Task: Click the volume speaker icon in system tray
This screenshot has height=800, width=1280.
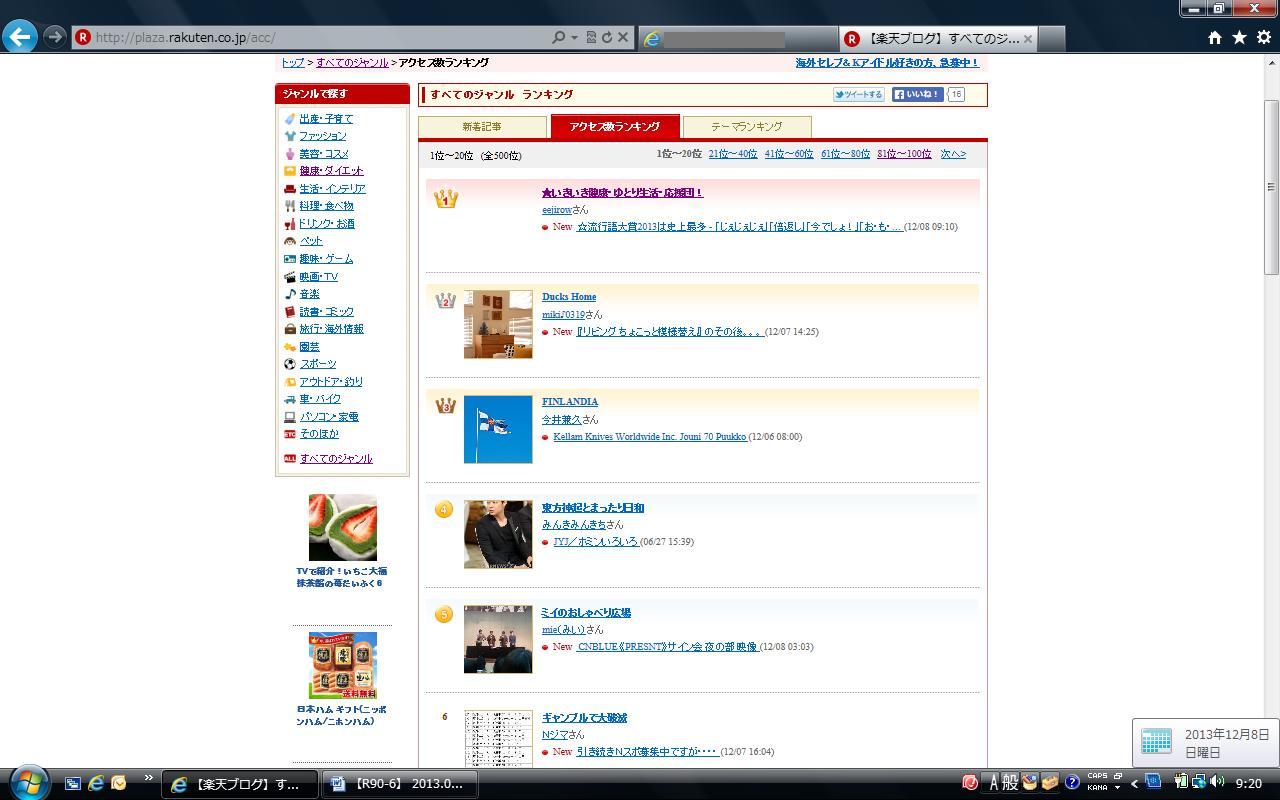Action: [1217, 783]
